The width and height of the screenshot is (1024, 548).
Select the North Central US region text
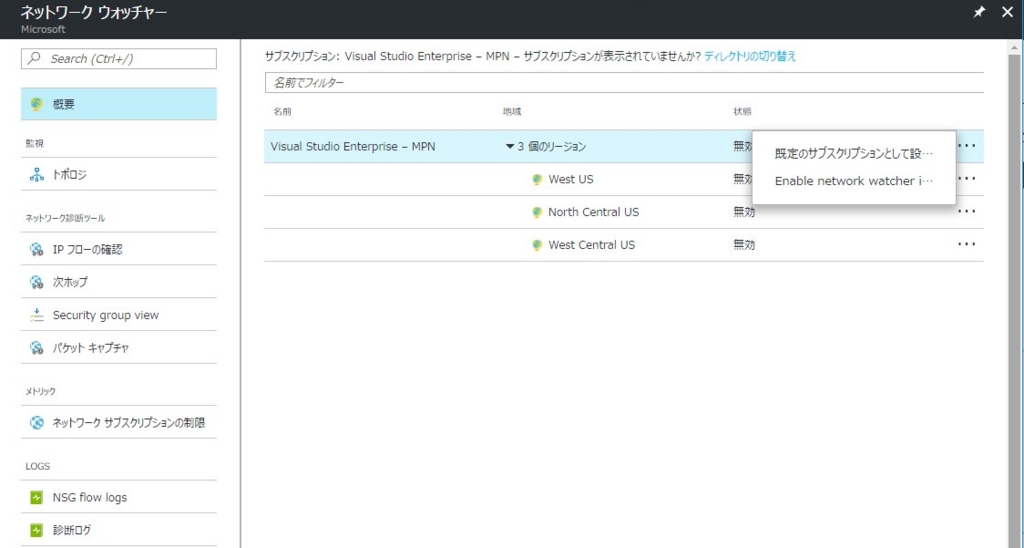(594, 212)
